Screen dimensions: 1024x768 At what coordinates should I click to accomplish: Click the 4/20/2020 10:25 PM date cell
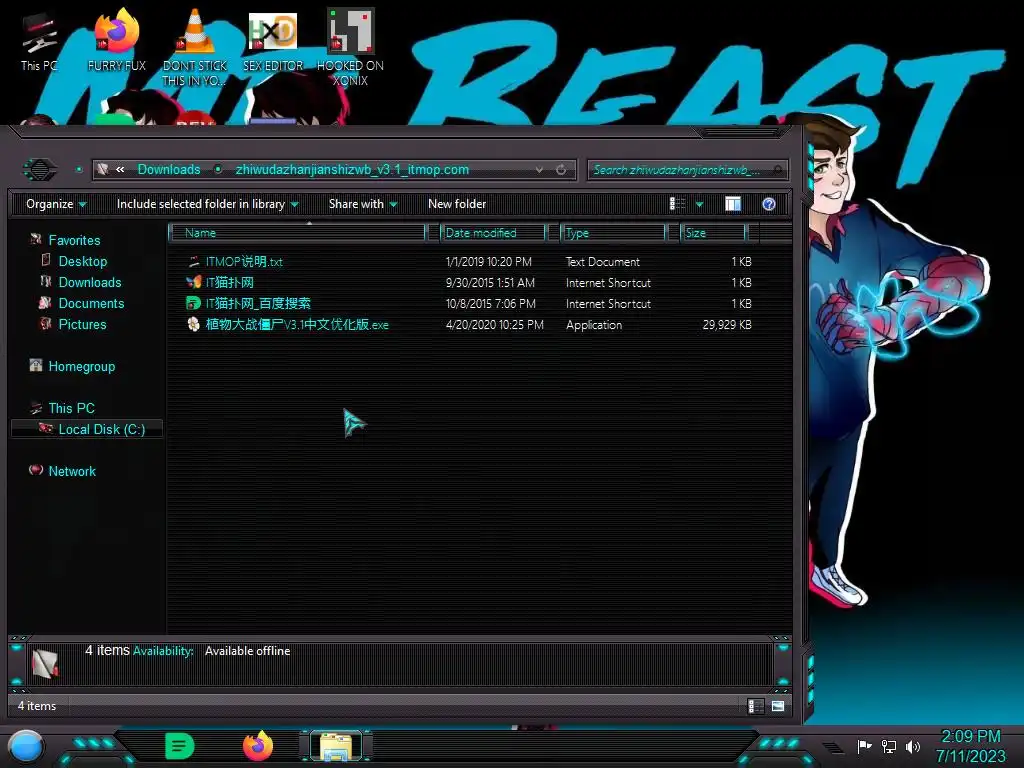(x=494, y=325)
